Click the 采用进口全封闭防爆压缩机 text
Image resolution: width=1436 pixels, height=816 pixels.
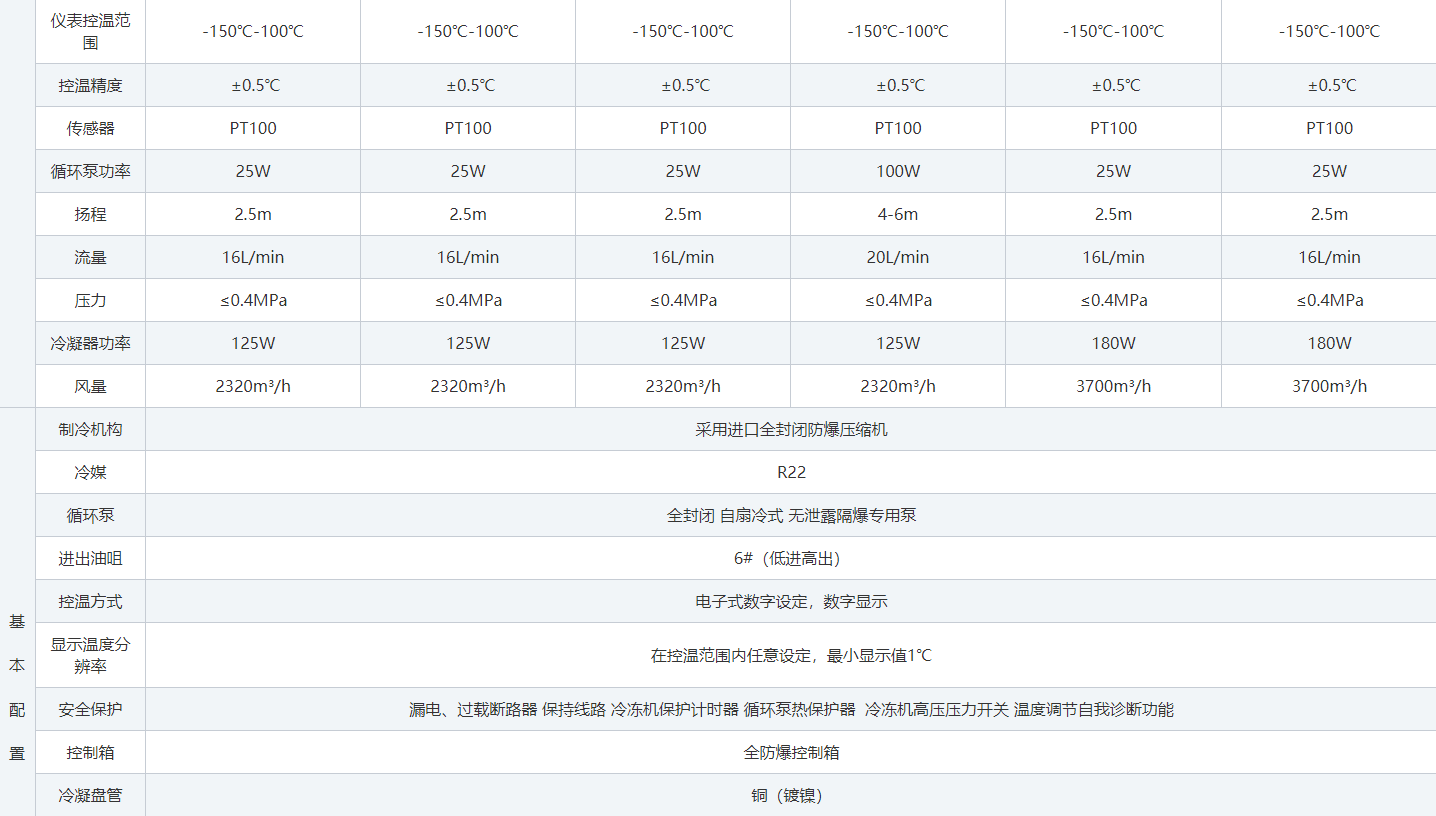790,429
